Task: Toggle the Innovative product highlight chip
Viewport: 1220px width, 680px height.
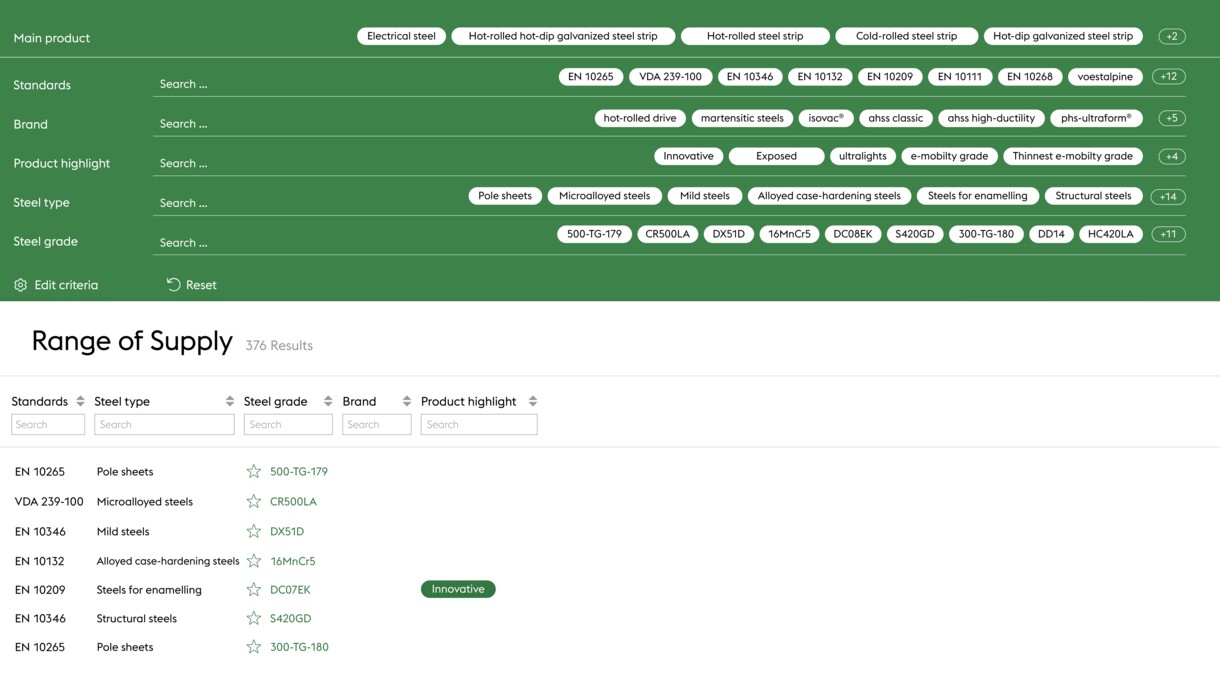Action: coord(688,156)
